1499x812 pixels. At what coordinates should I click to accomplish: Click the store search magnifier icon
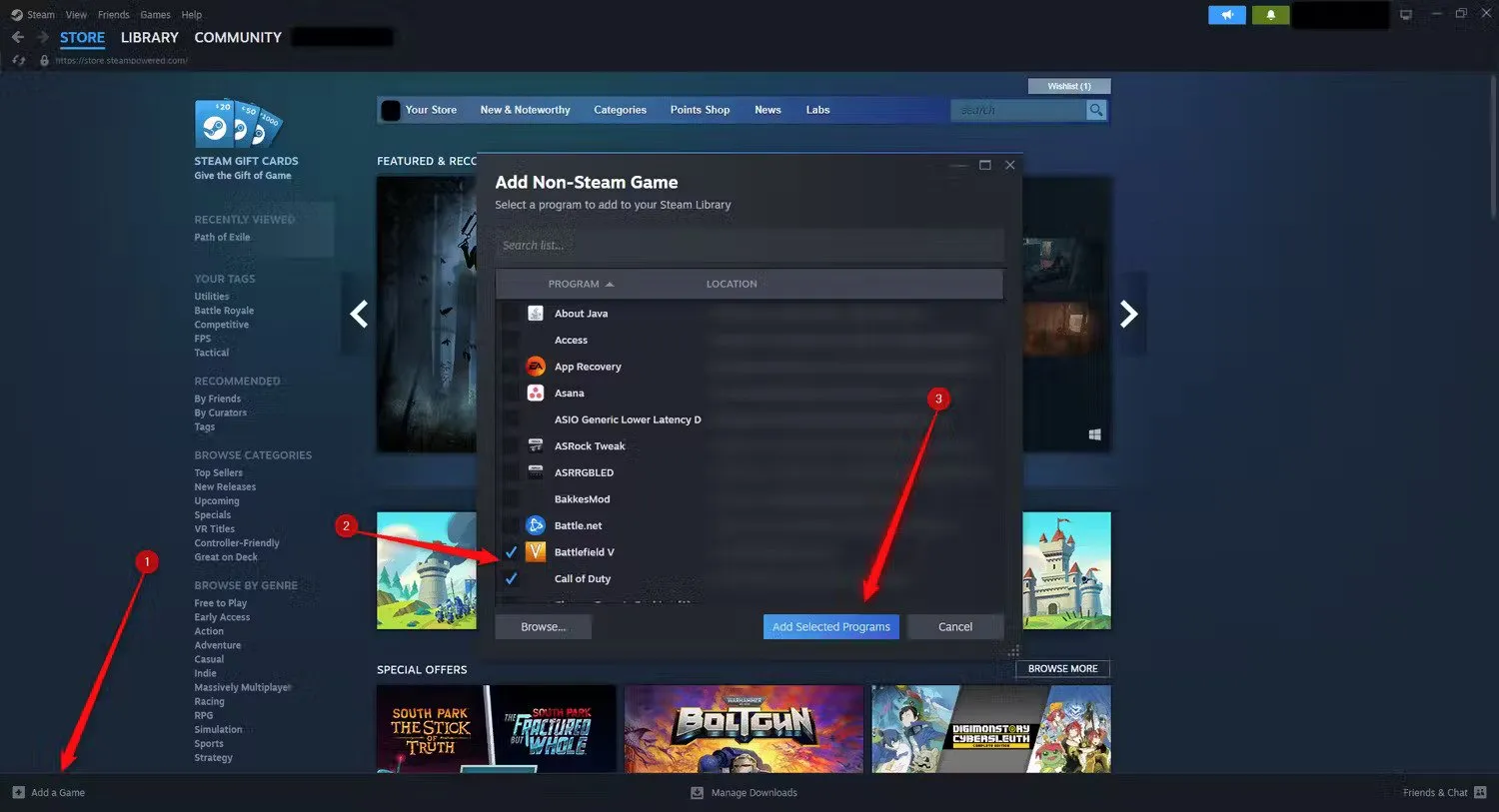click(1096, 110)
